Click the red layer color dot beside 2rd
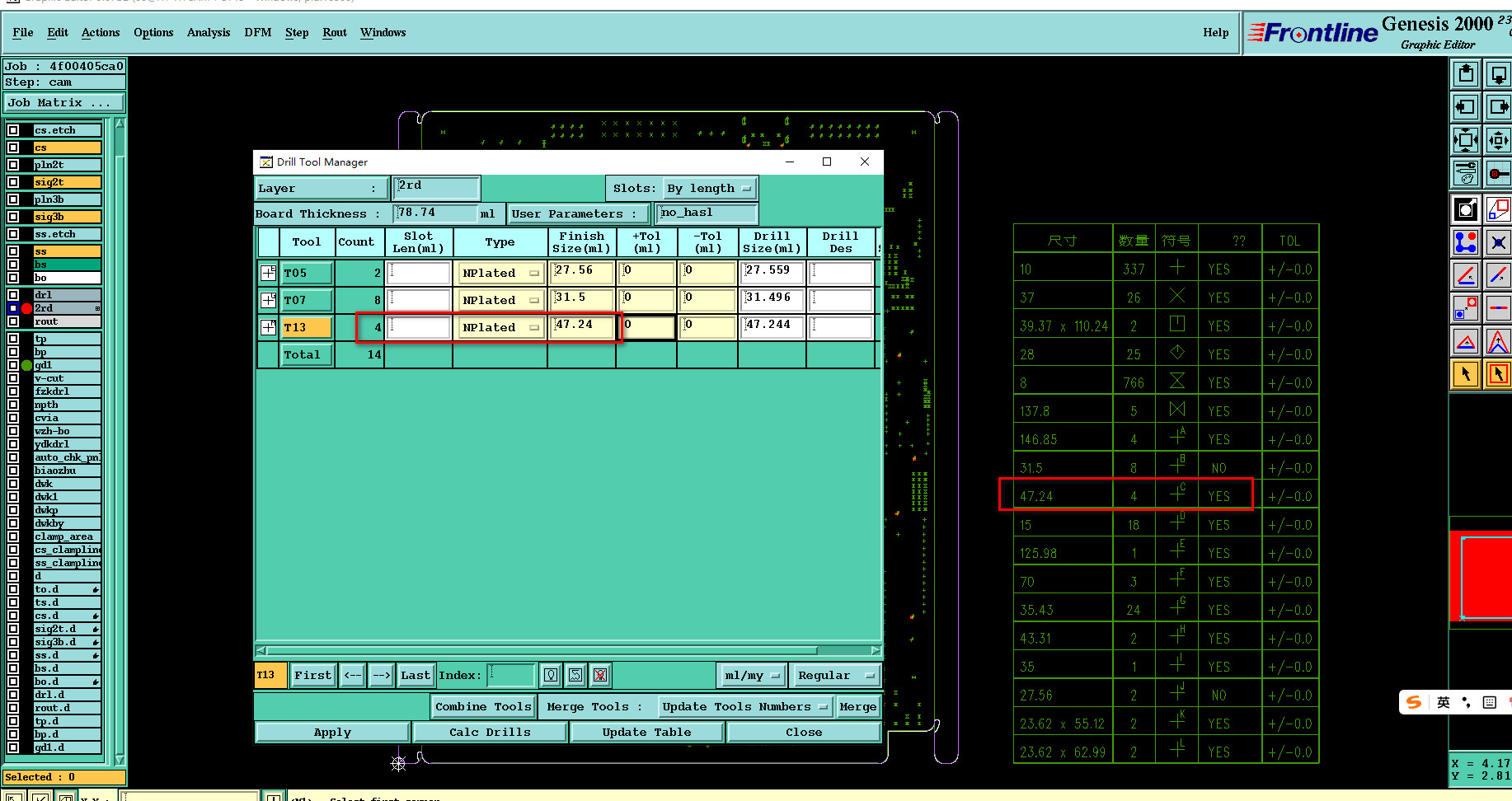The width and height of the screenshot is (1512, 801). coord(26,308)
